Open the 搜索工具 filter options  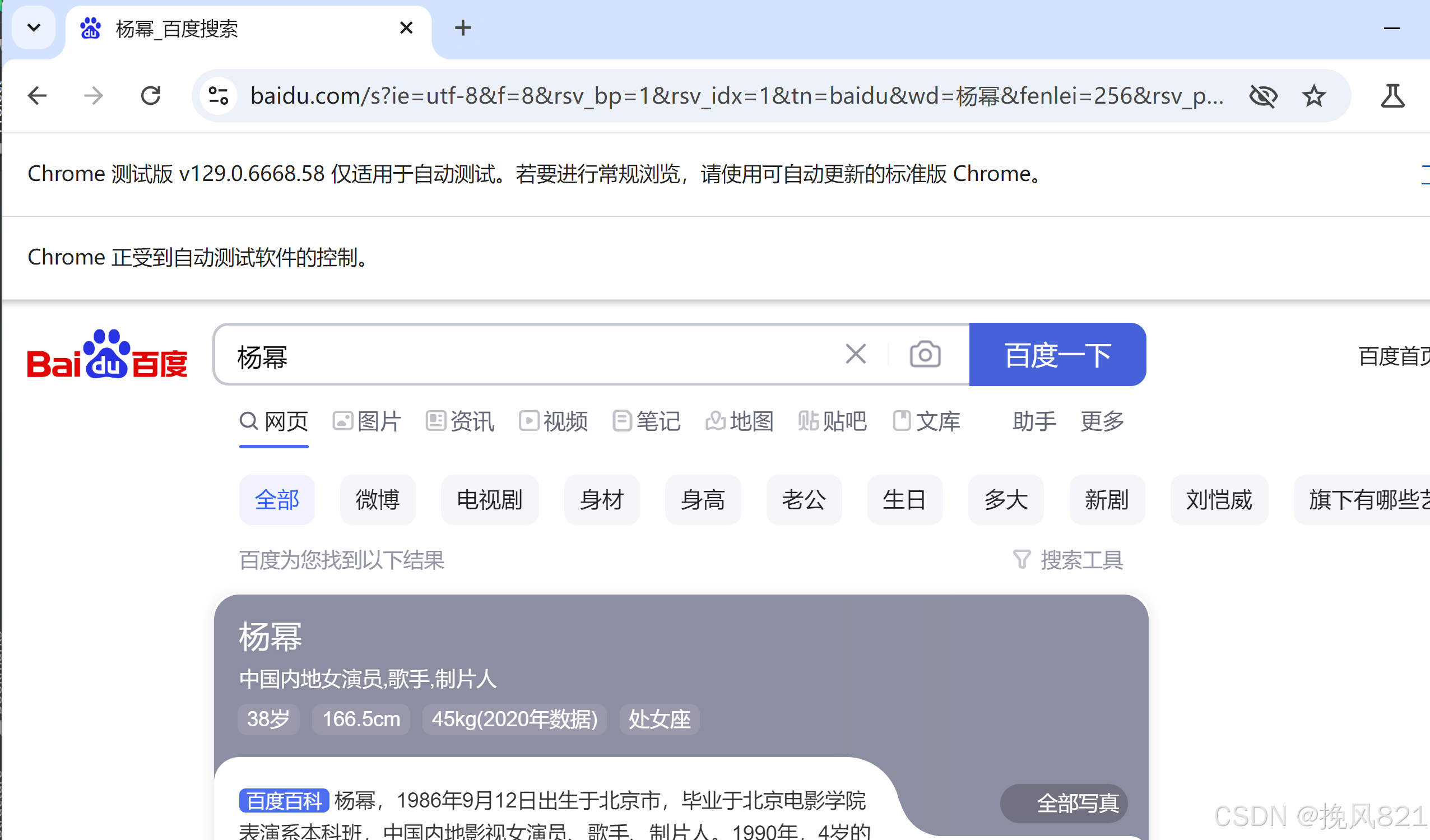coord(1069,560)
